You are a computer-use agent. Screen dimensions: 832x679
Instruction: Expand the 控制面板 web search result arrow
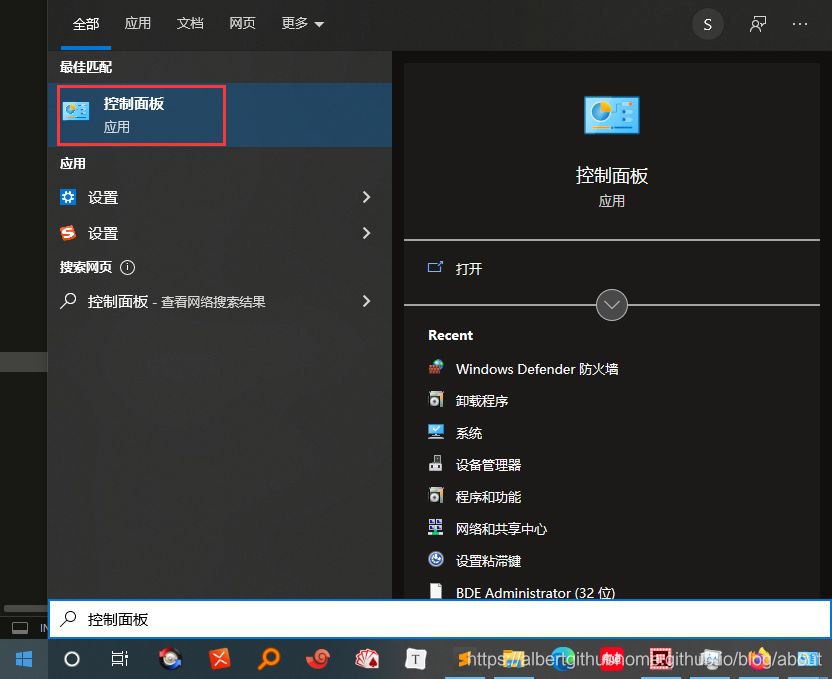pos(366,301)
